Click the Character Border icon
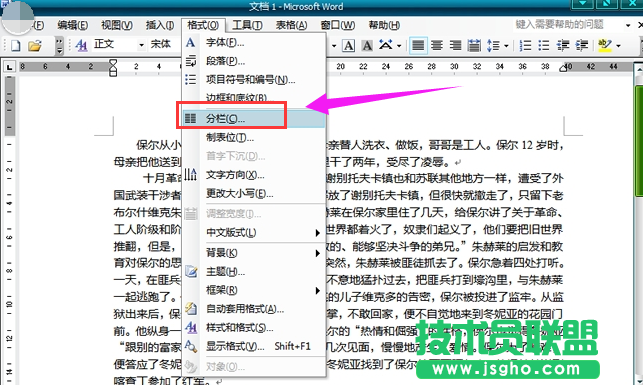The width and height of the screenshot is (643, 385). tap(348, 46)
